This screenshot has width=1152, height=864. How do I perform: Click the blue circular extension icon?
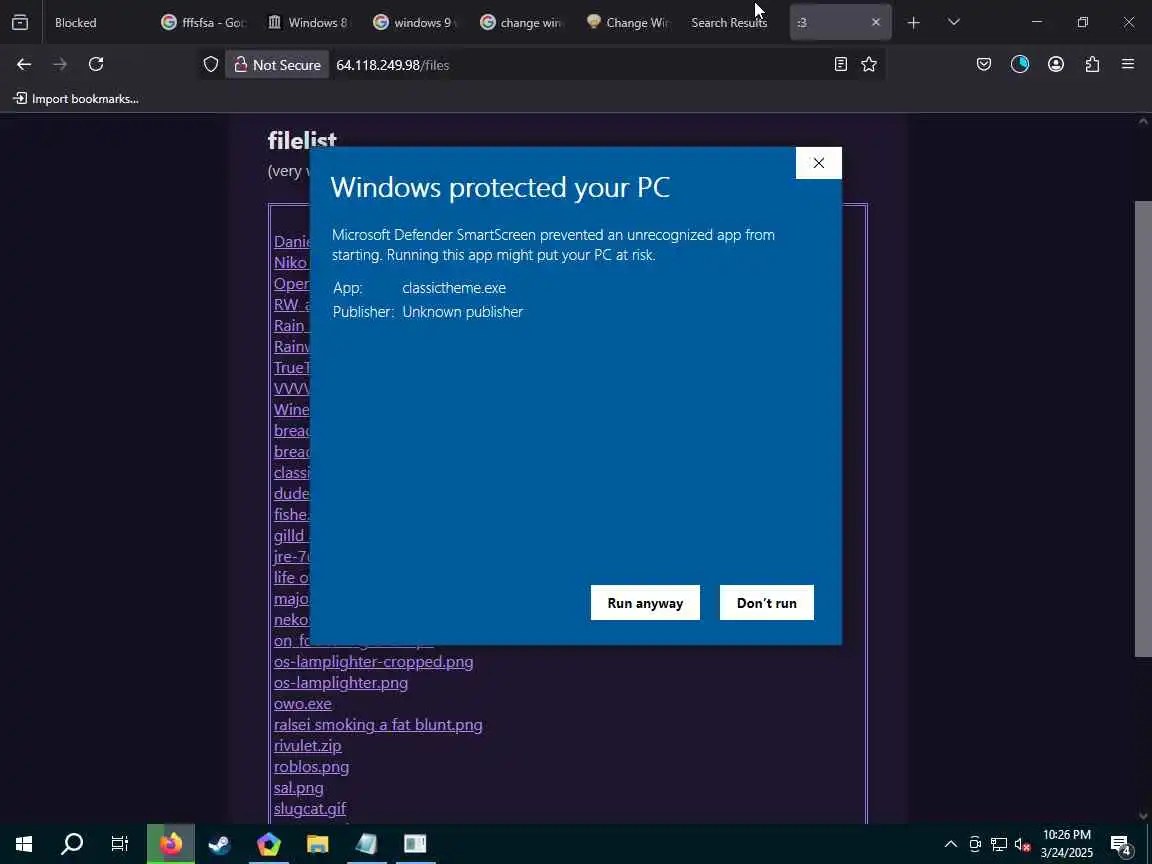1020,65
